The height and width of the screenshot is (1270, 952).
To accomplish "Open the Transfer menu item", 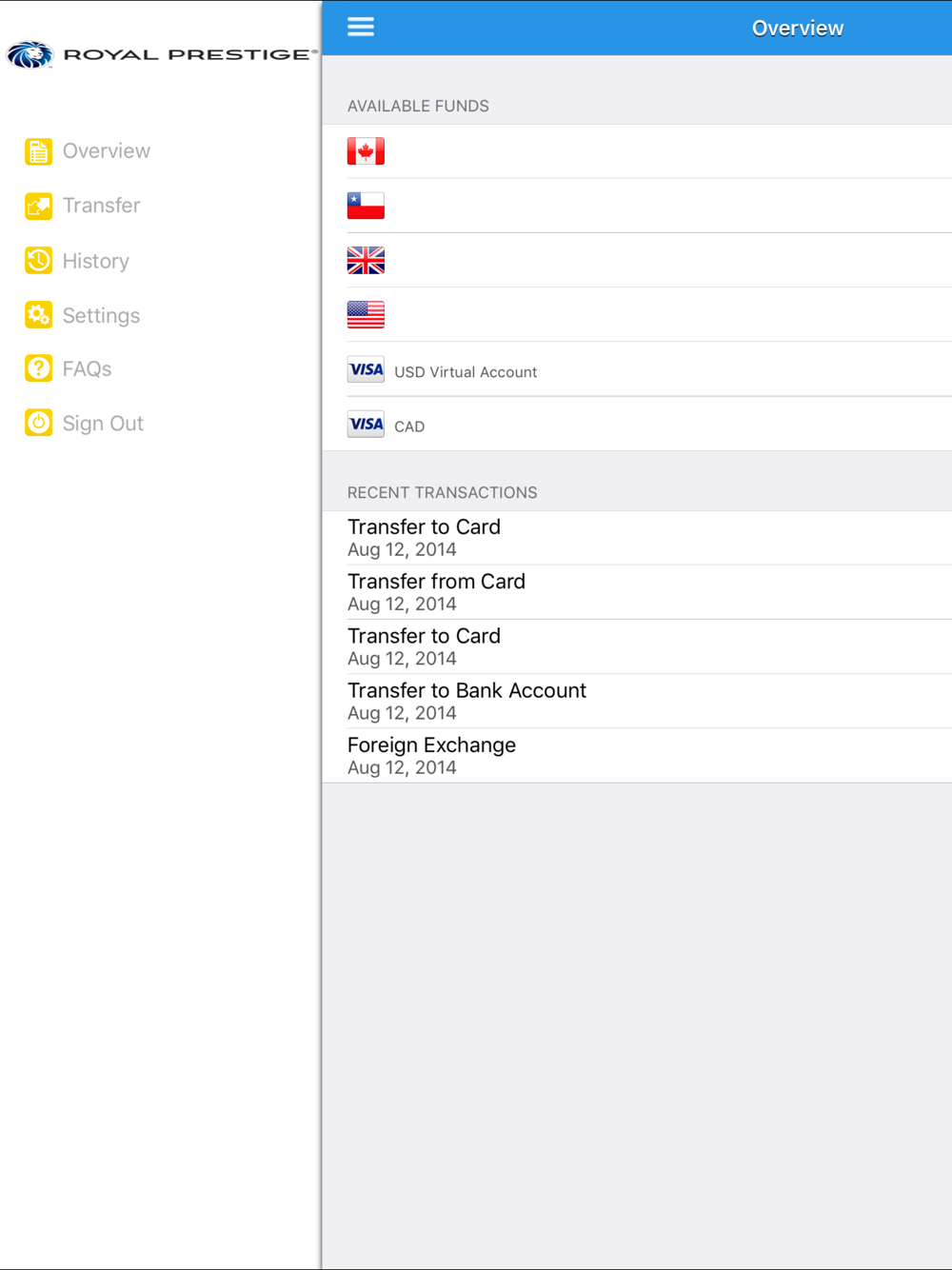I will click(x=101, y=206).
